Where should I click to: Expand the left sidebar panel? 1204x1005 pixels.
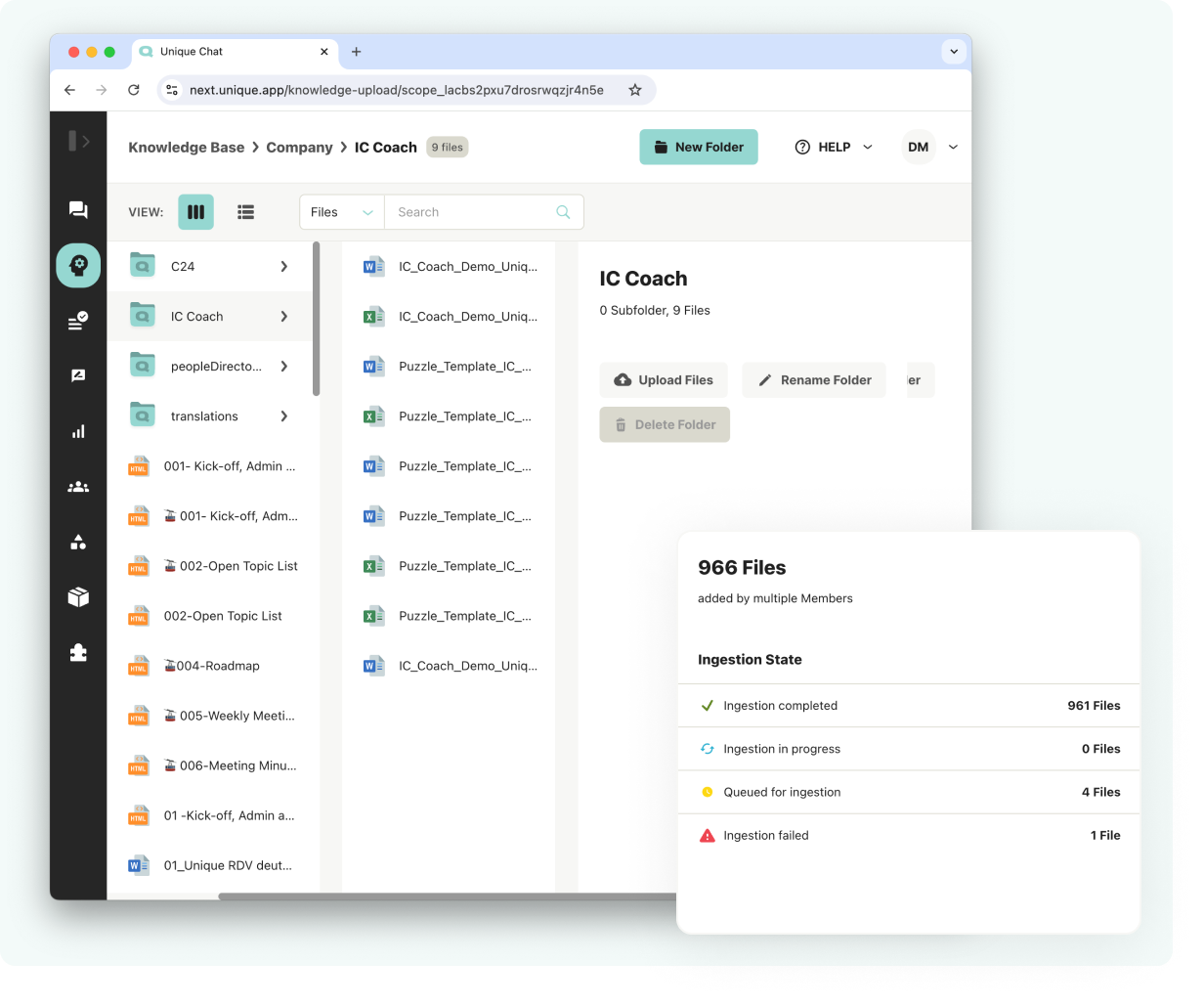79,142
